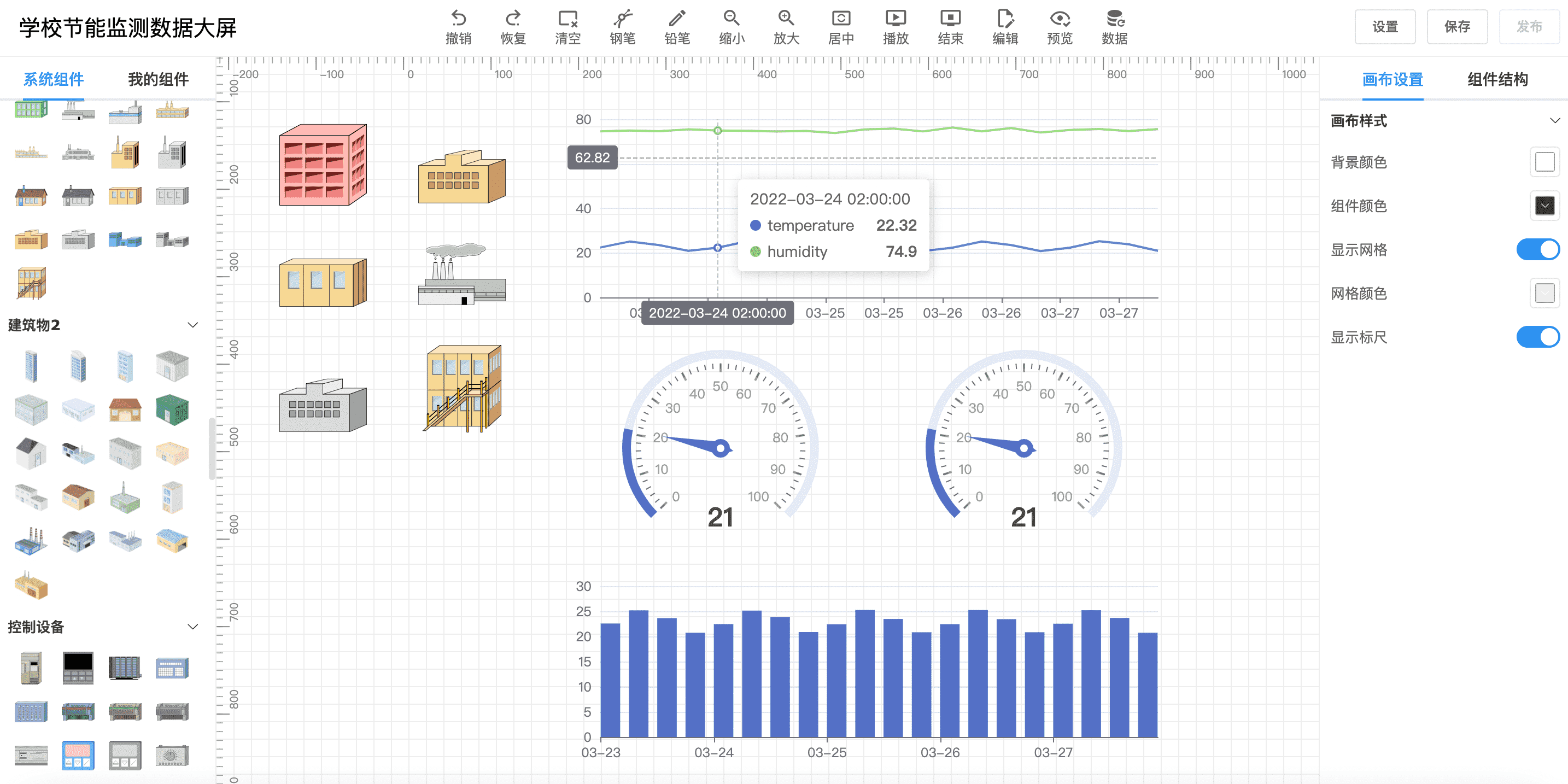Select the yellow three-window building on canvas
Viewport: 1568px width, 784px height.
(323, 283)
